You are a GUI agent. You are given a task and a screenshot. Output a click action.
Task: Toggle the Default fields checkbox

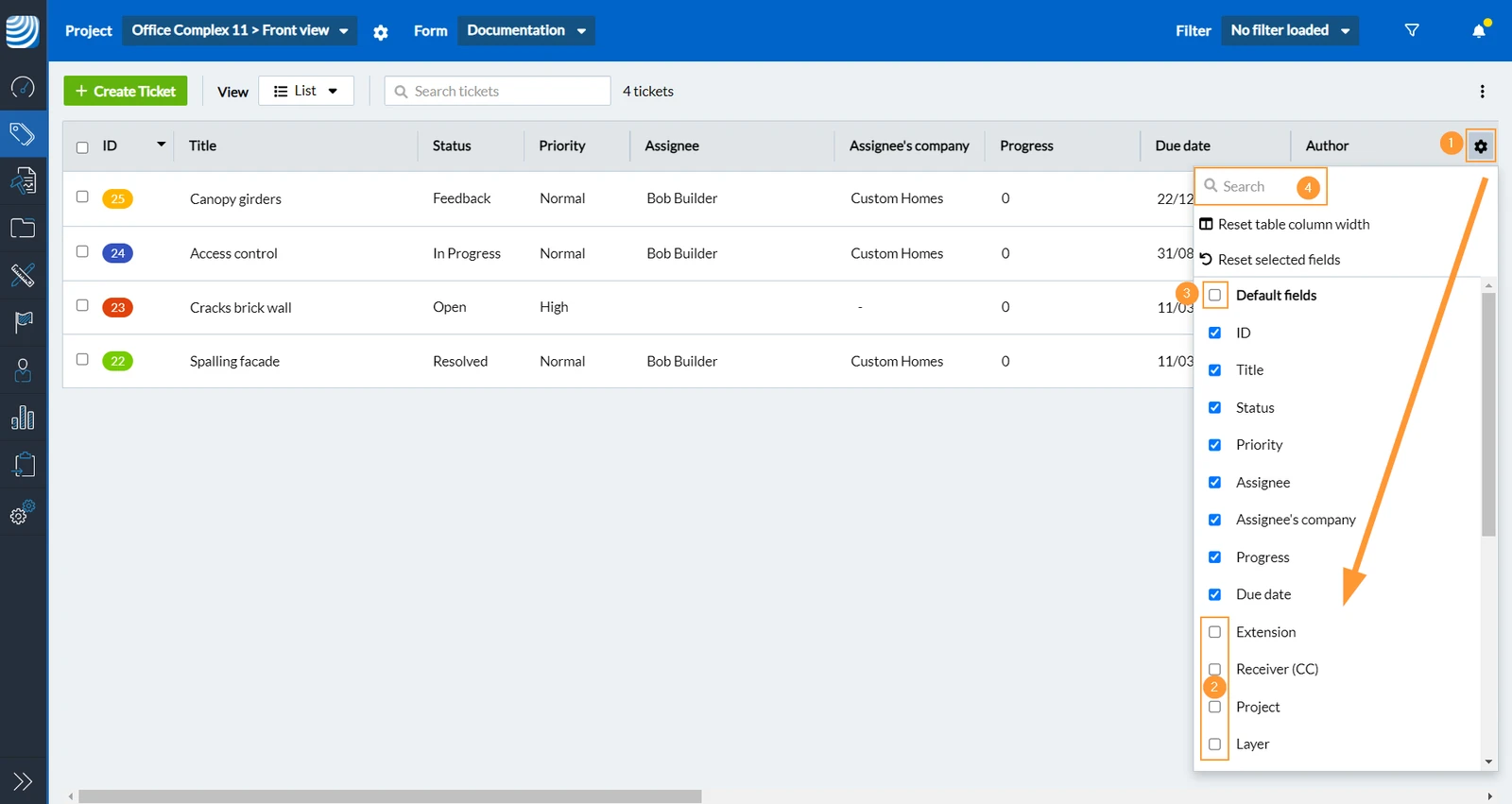point(1215,296)
